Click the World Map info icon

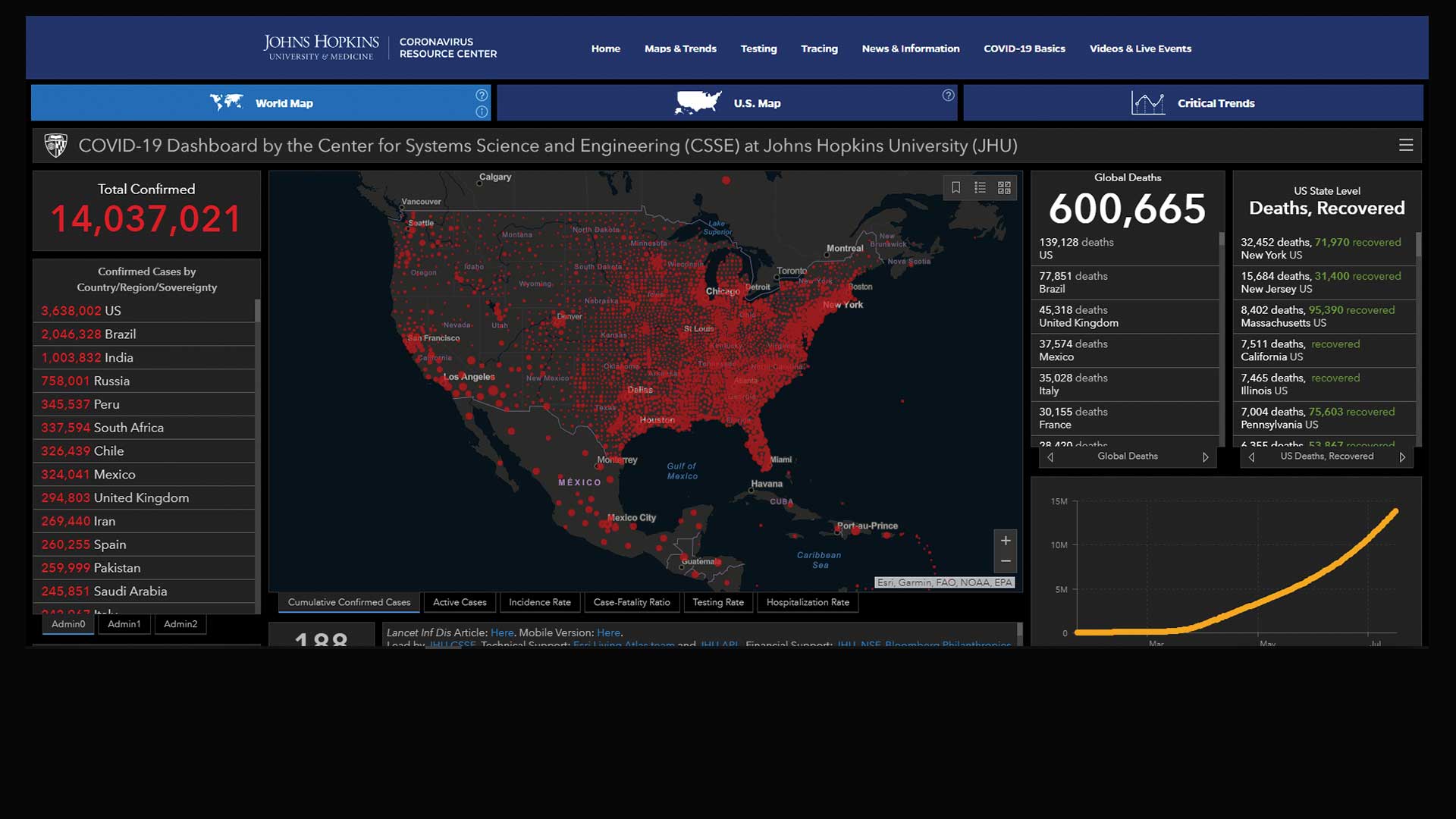tap(482, 111)
